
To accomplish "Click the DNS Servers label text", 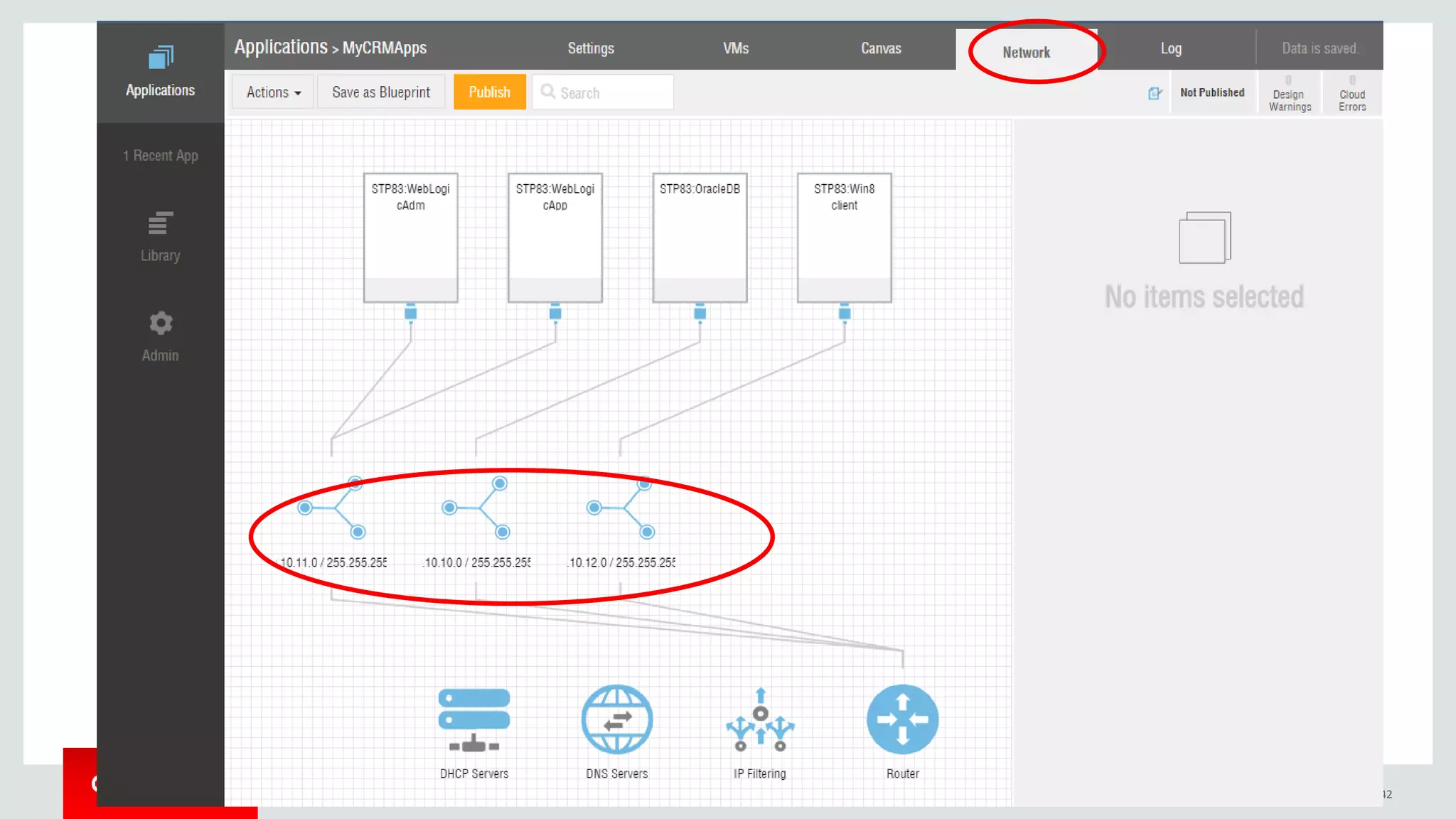I will 617,773.
